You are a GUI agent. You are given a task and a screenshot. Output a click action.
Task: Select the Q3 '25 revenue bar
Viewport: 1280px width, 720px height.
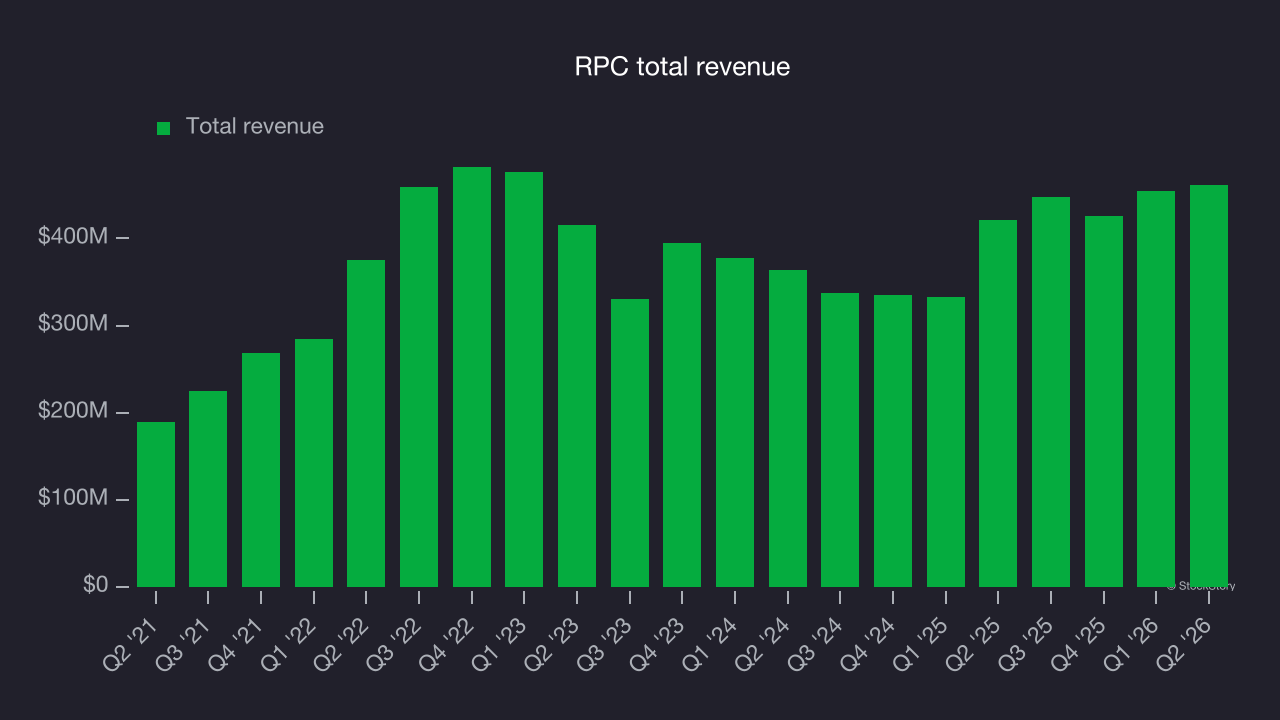1051,392
